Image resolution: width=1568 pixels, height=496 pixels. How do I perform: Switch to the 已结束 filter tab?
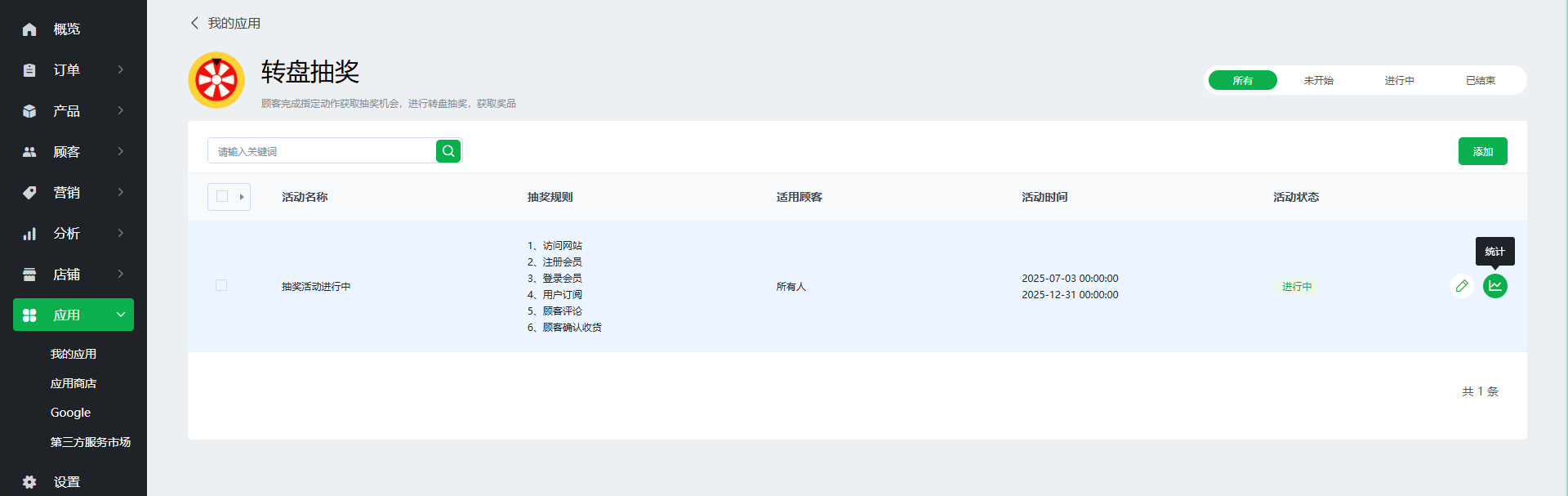(x=1480, y=80)
